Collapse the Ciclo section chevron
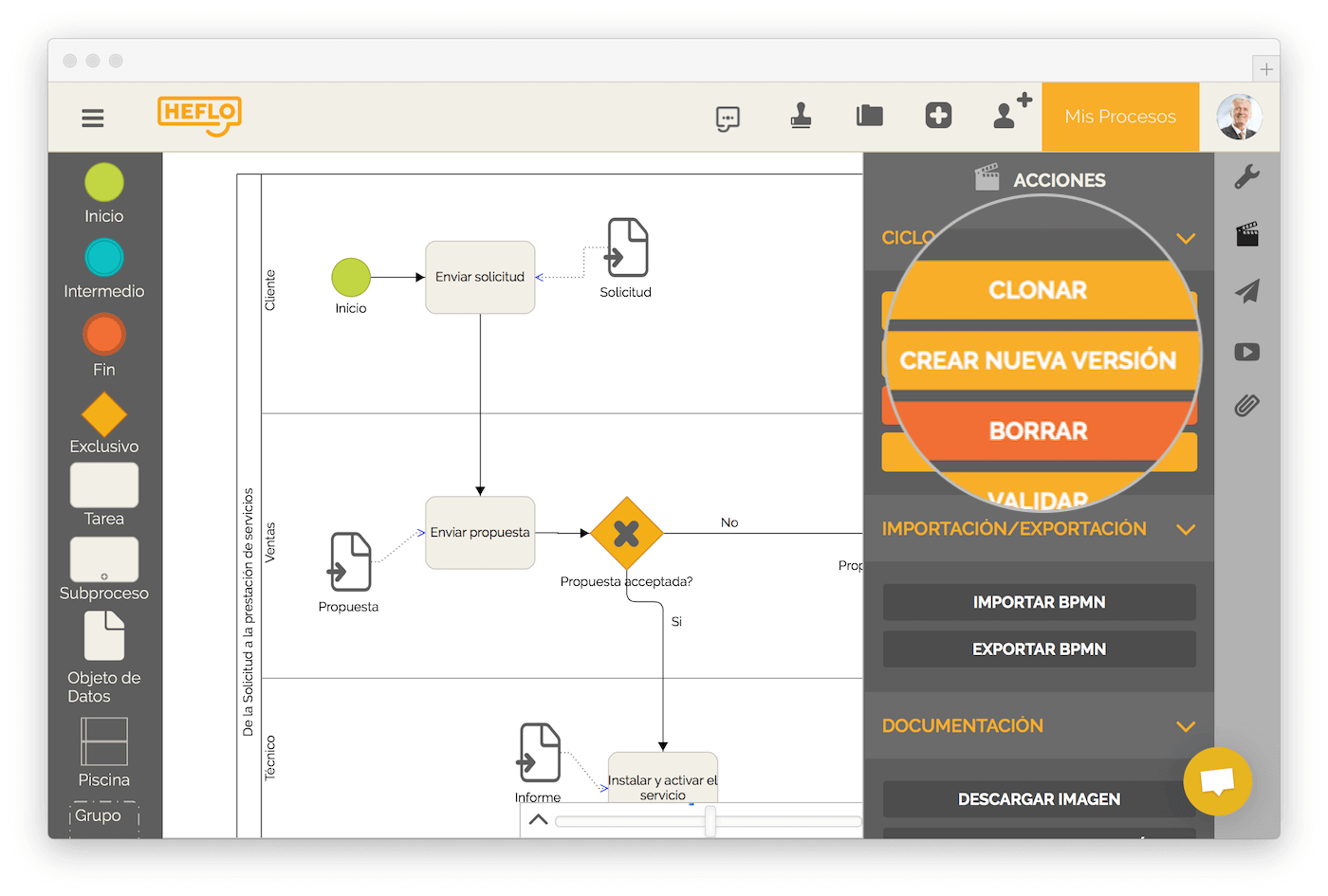This screenshot has height=896, width=1328. (x=1186, y=238)
